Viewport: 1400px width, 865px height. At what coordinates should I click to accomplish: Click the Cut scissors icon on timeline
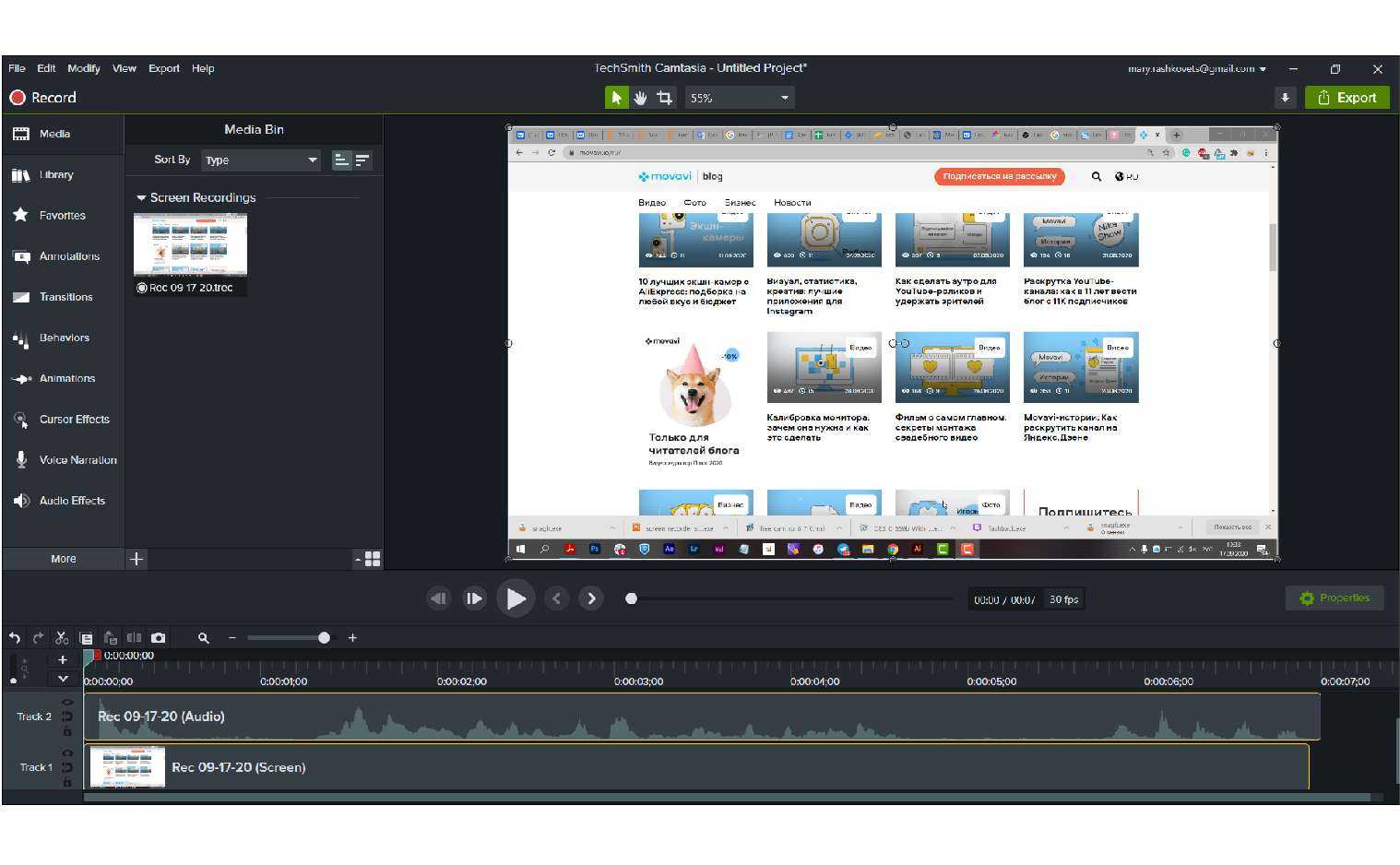(x=62, y=637)
